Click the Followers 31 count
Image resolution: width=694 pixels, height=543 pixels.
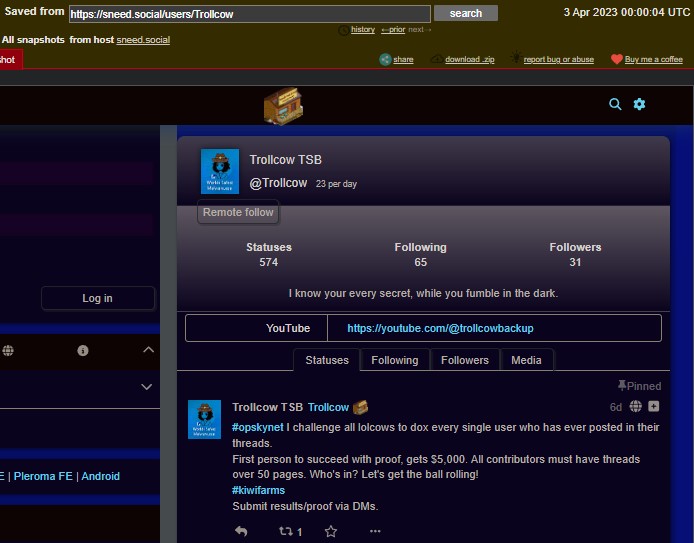(575, 254)
